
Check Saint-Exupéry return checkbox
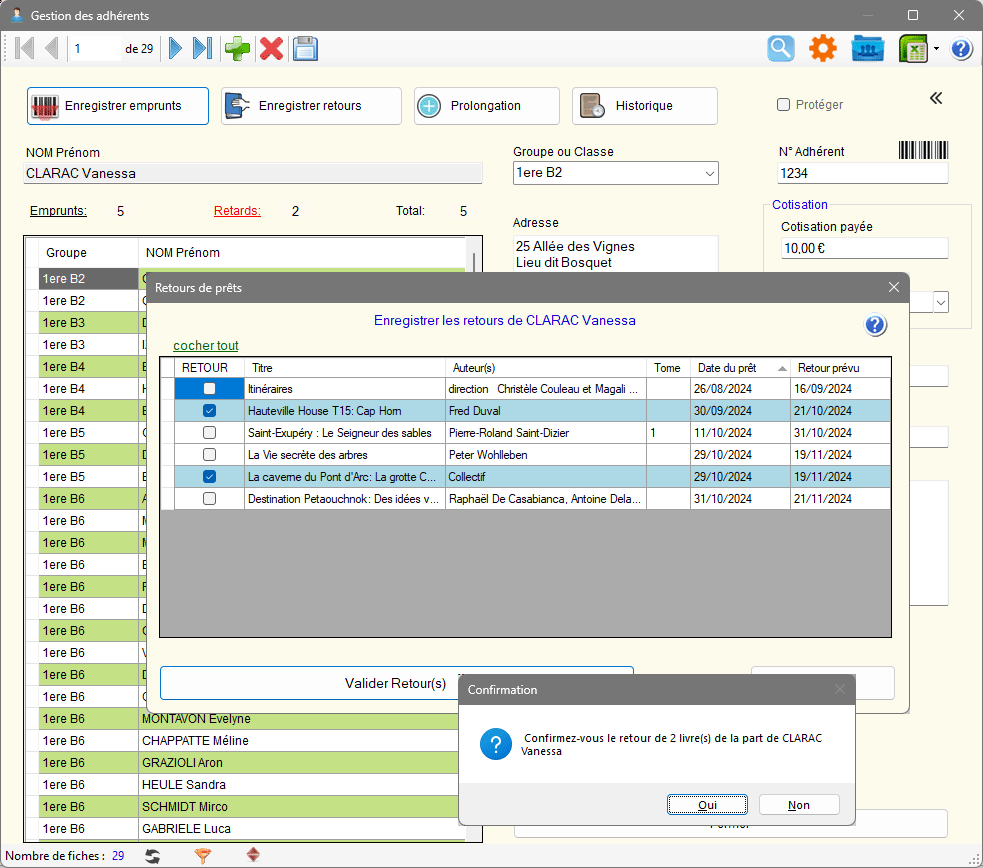click(209, 432)
